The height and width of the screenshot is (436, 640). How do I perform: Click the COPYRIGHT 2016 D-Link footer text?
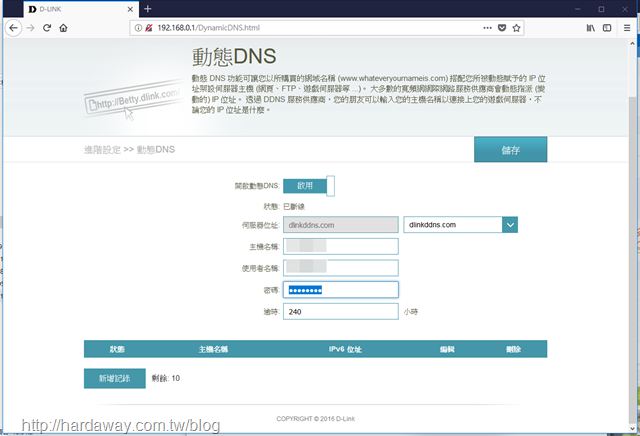pyautogui.click(x=316, y=418)
